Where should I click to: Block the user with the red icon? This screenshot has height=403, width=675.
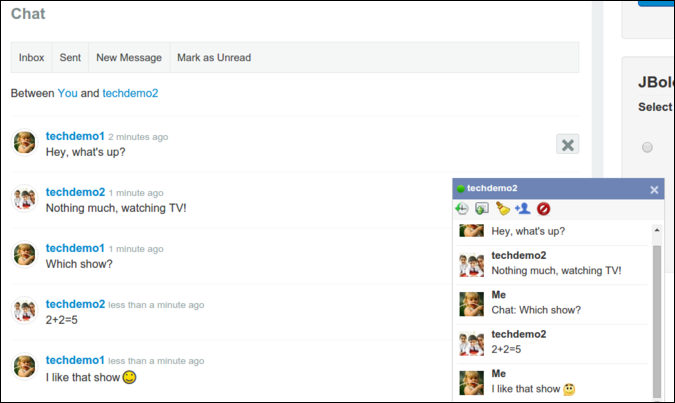[543, 209]
